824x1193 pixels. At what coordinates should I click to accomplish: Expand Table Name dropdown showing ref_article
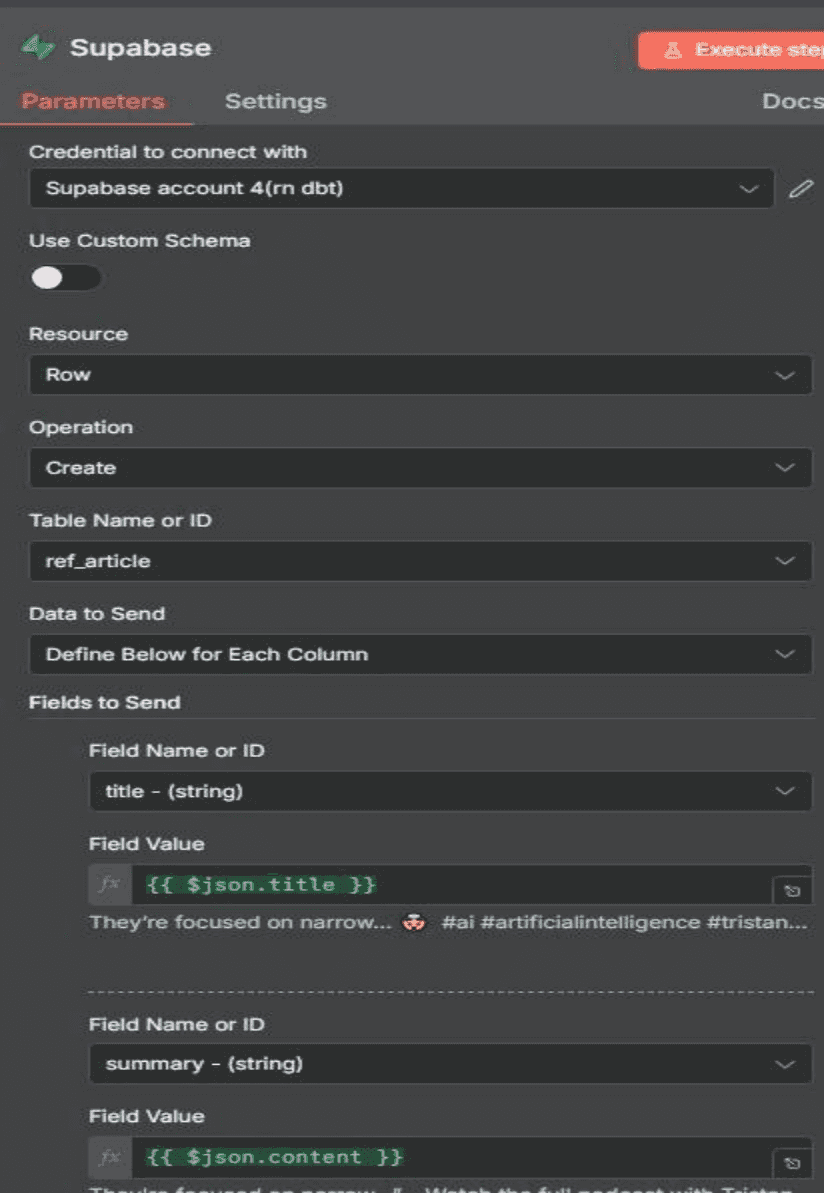pyautogui.click(x=420, y=561)
